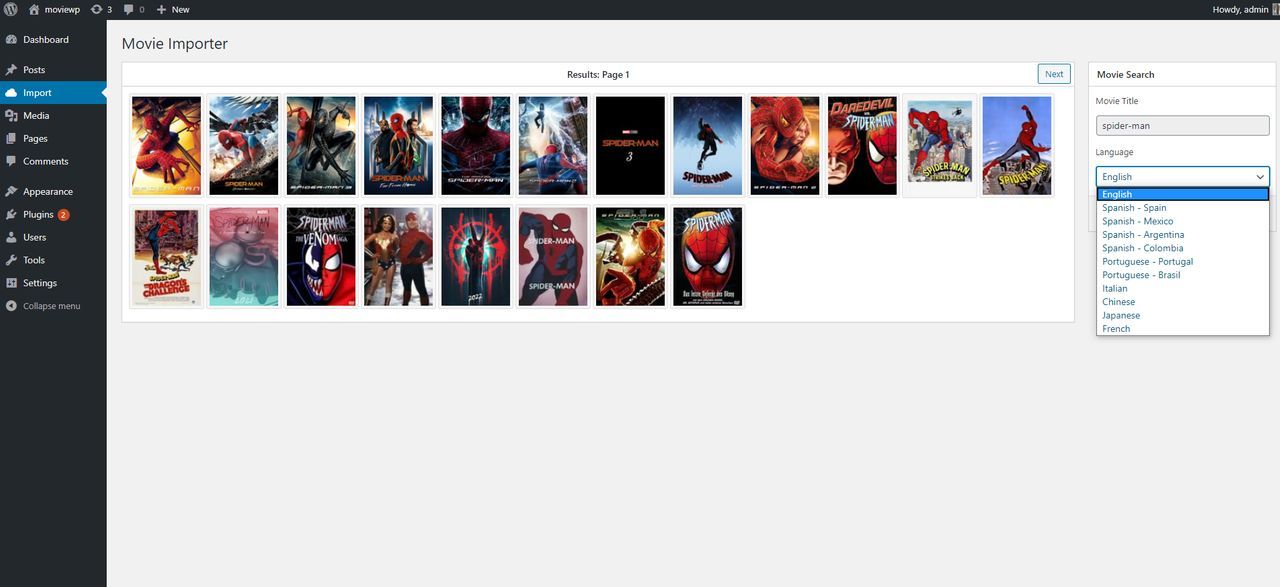Screen dimensions: 1280x587
Task: Select the black Spider-Man 3 Marvel logo poster
Action: coord(630,145)
